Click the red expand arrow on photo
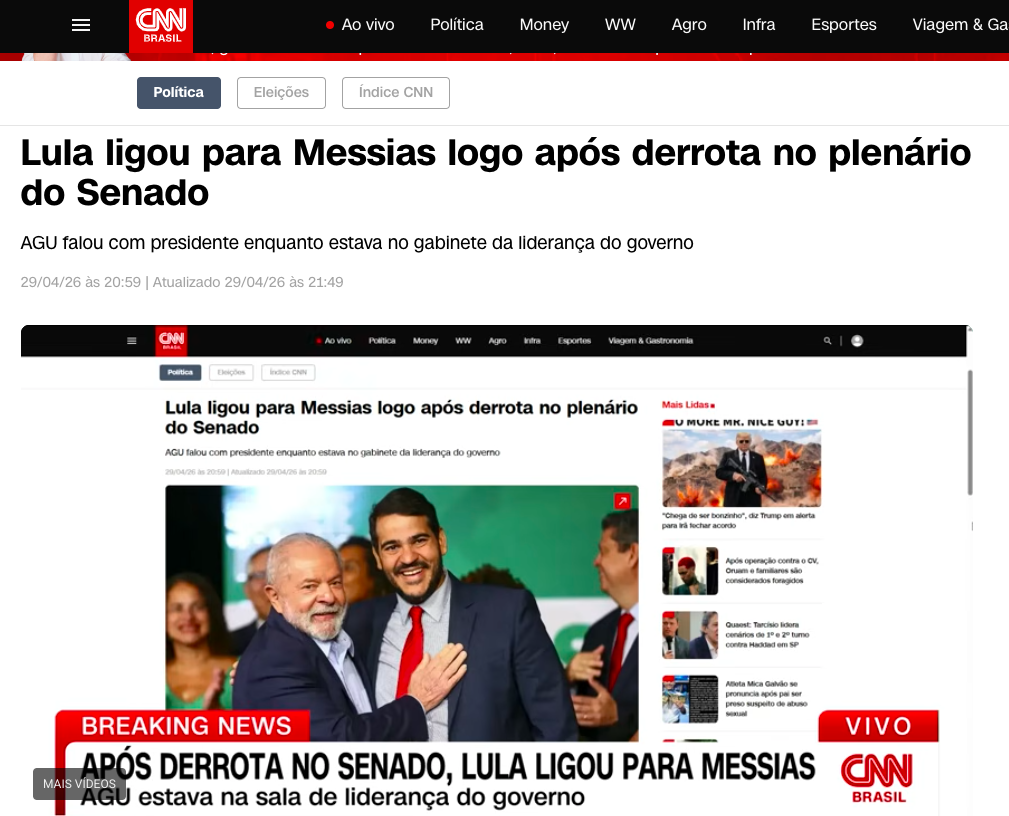The height and width of the screenshot is (816, 1009). 622,501
